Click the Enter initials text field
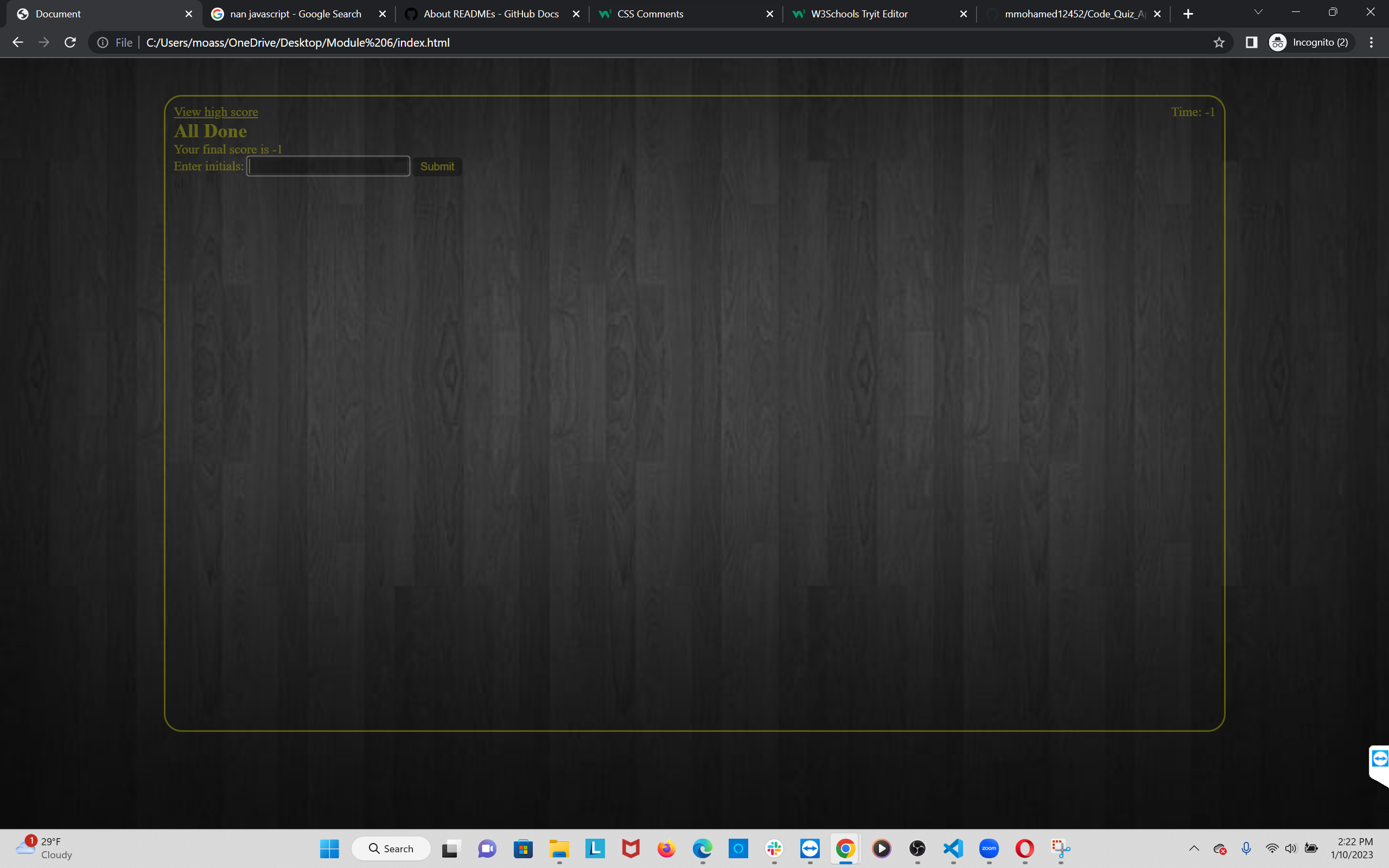1389x868 pixels. click(328, 167)
